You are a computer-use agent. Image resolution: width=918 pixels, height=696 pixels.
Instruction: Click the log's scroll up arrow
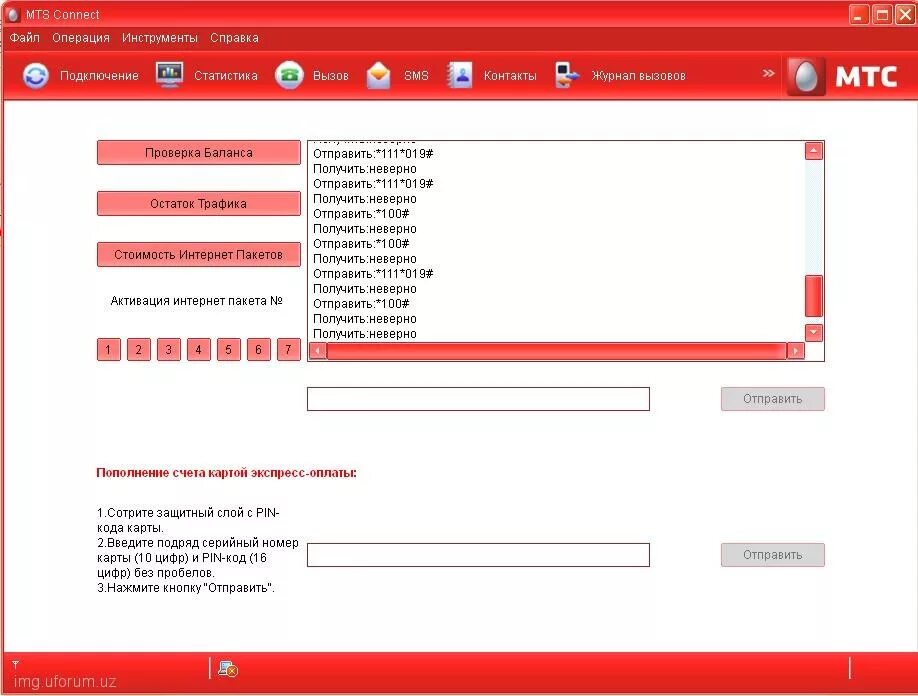pyautogui.click(x=813, y=151)
